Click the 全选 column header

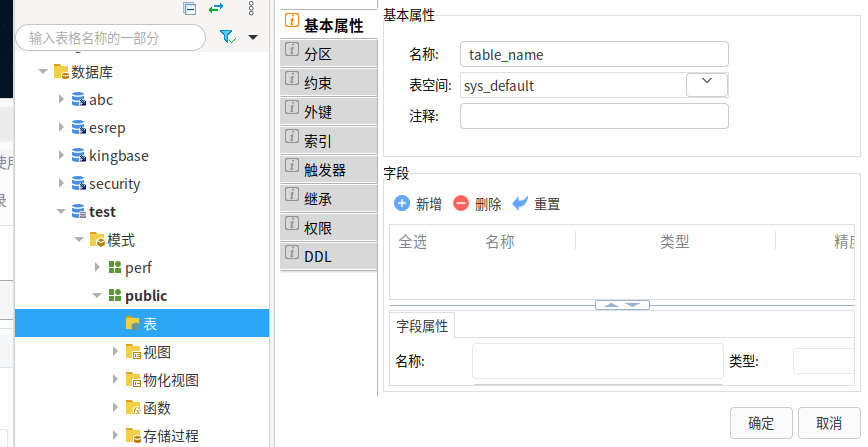[x=413, y=242]
